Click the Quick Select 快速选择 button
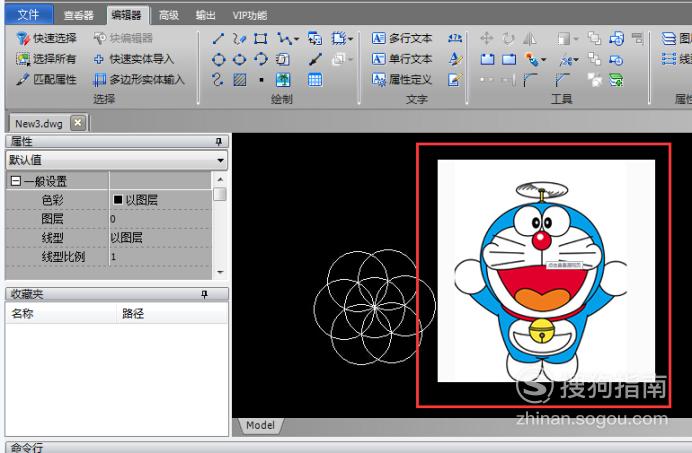The image size is (692, 453). [x=46, y=38]
